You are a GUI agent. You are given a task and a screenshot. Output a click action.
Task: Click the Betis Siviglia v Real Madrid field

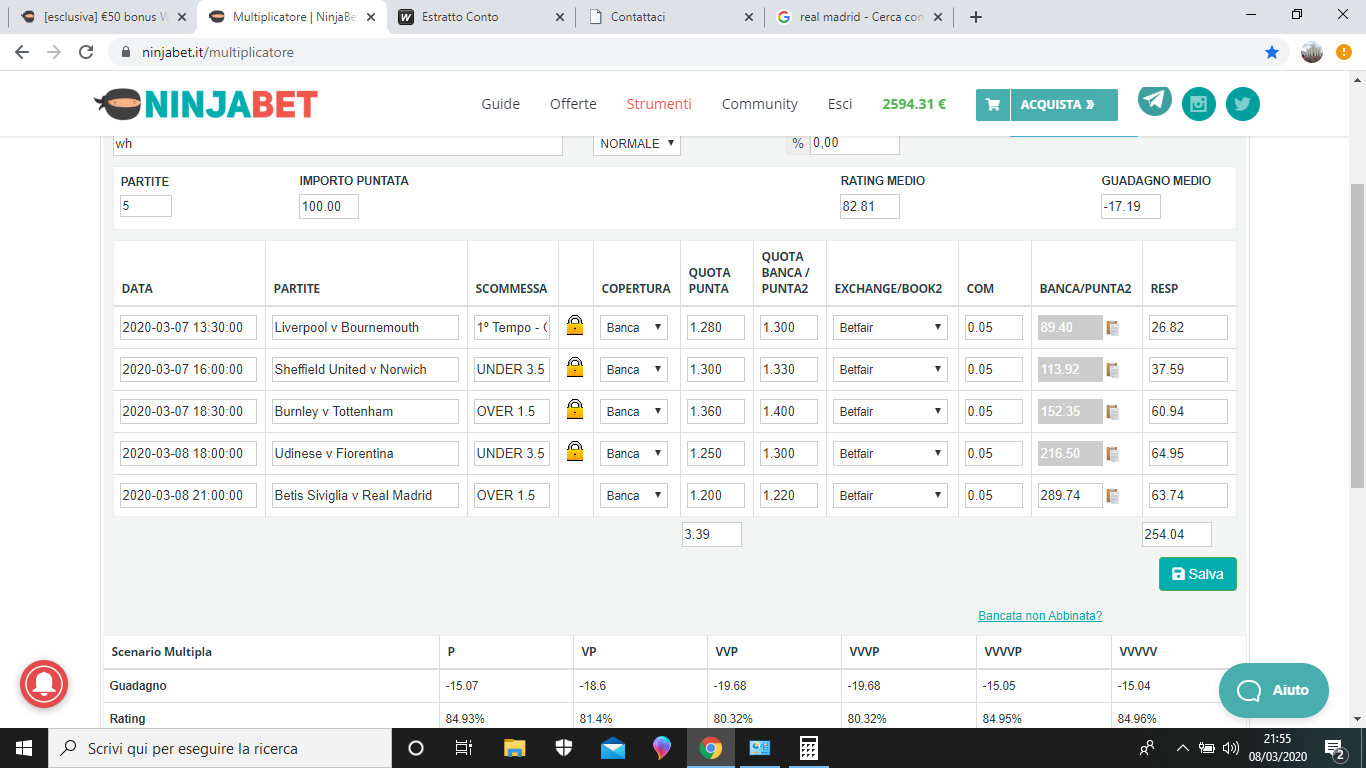365,495
